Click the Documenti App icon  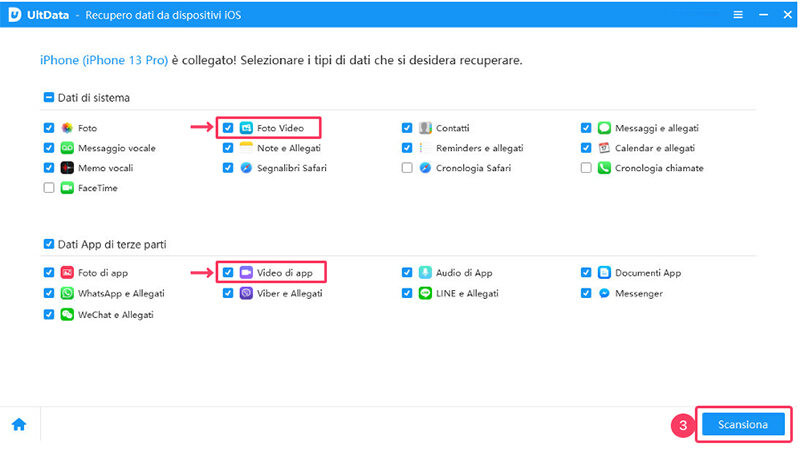tap(604, 272)
